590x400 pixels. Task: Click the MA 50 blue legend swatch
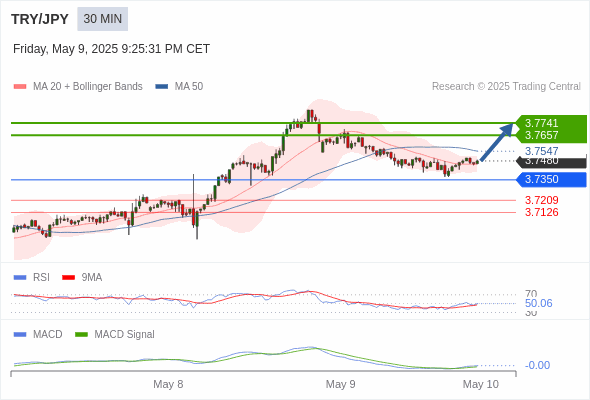(162, 87)
